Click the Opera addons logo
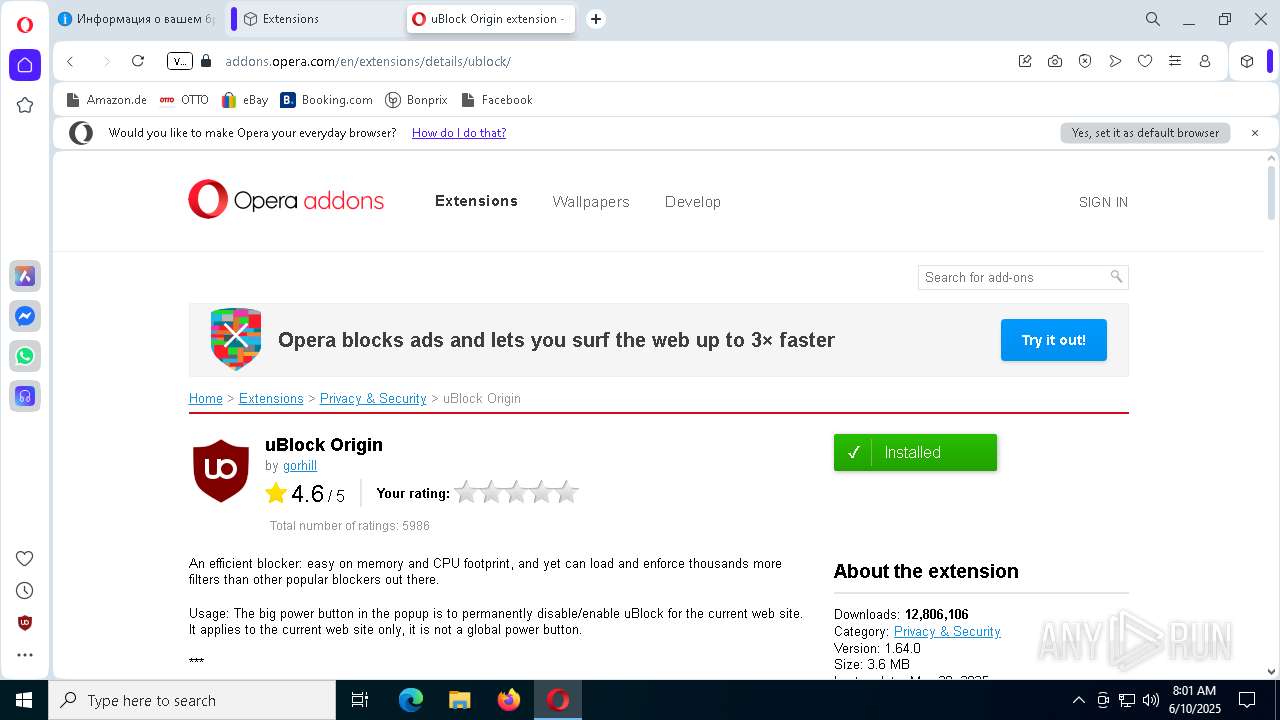The image size is (1280, 720). 286,200
